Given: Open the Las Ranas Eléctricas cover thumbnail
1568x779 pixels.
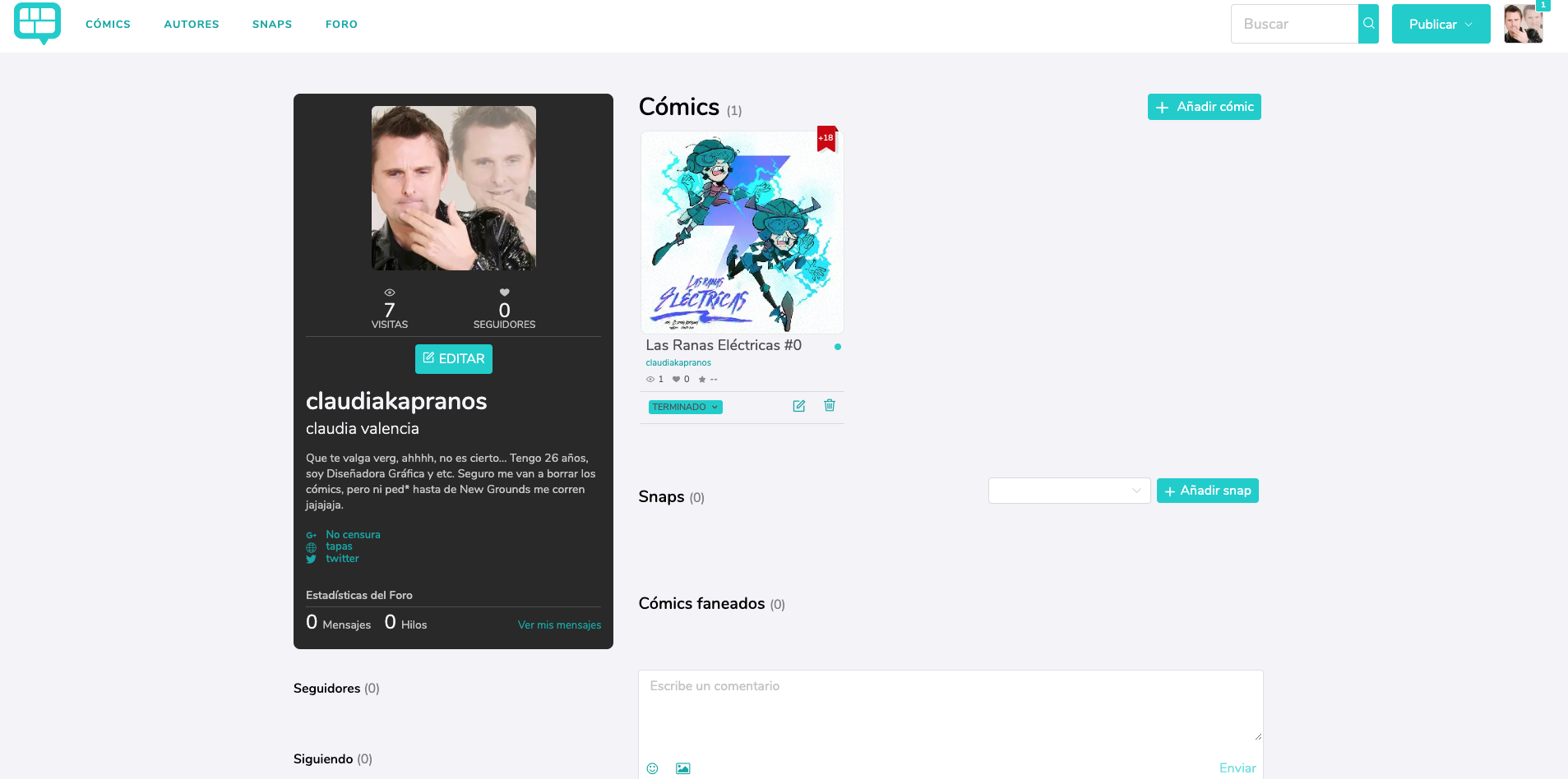Looking at the screenshot, I should 742,233.
